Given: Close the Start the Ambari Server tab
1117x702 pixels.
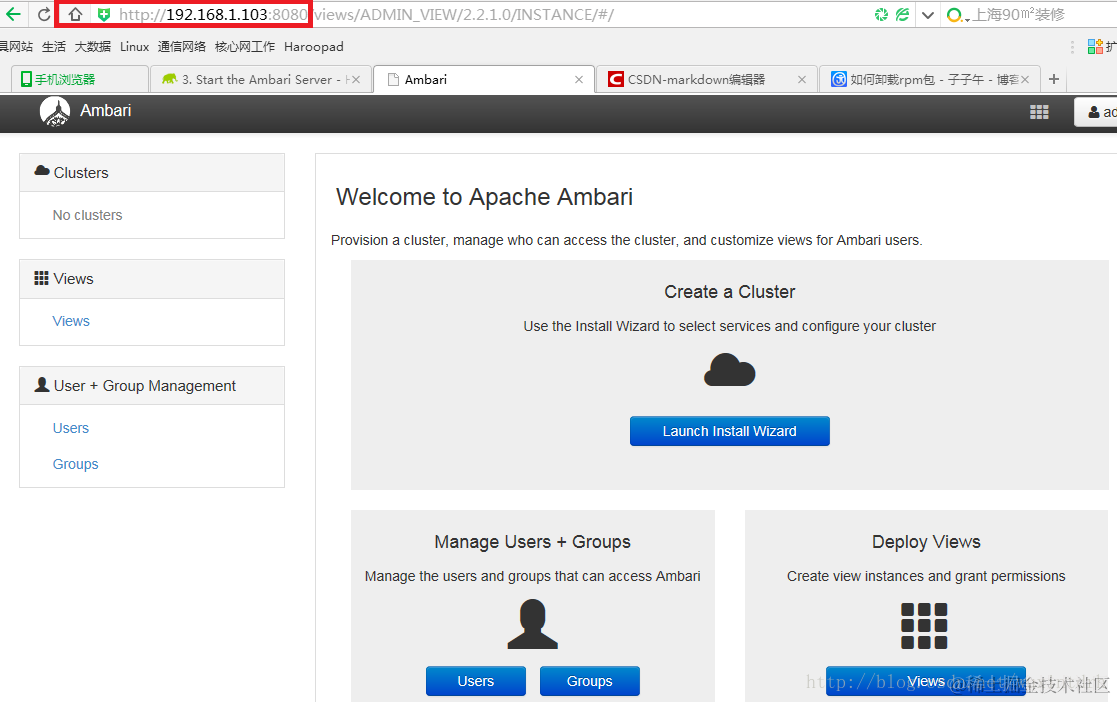Looking at the screenshot, I should (356, 80).
